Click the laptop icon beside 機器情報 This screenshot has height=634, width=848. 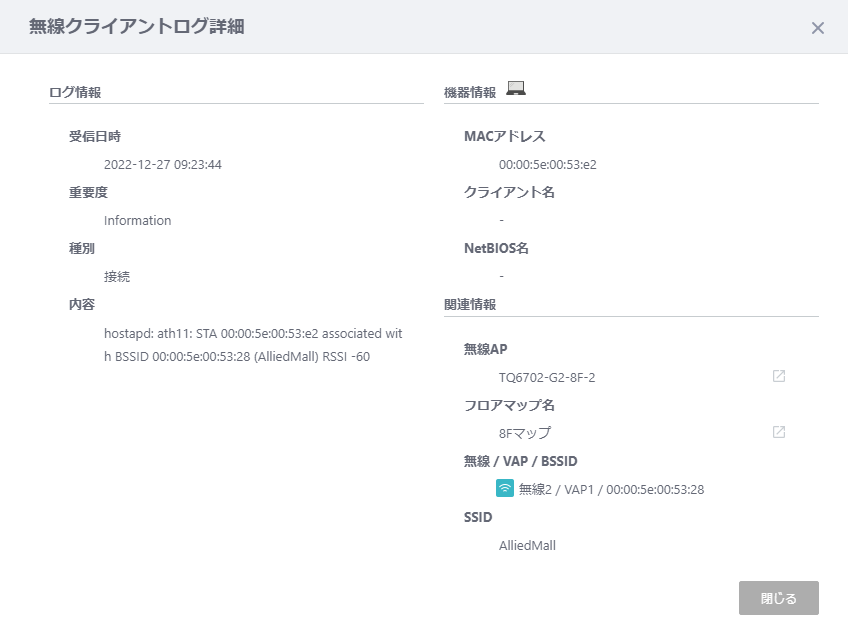516,89
